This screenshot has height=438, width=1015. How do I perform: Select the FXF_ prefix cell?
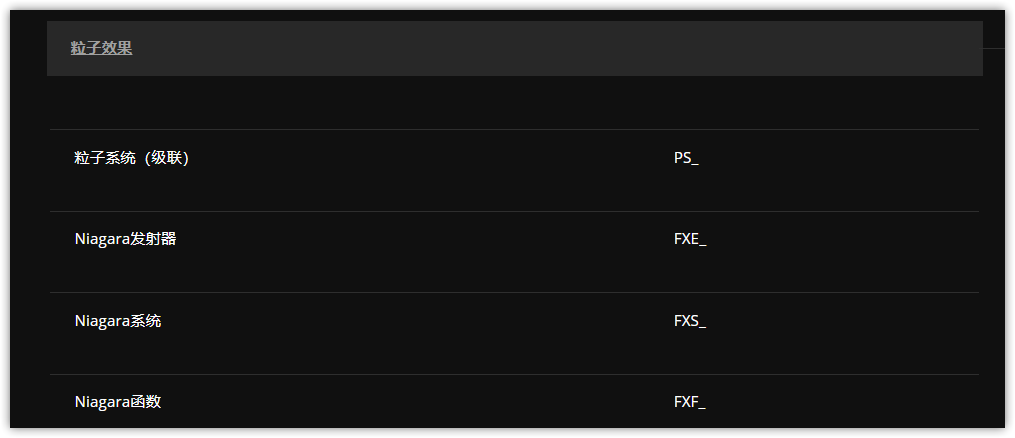point(690,402)
